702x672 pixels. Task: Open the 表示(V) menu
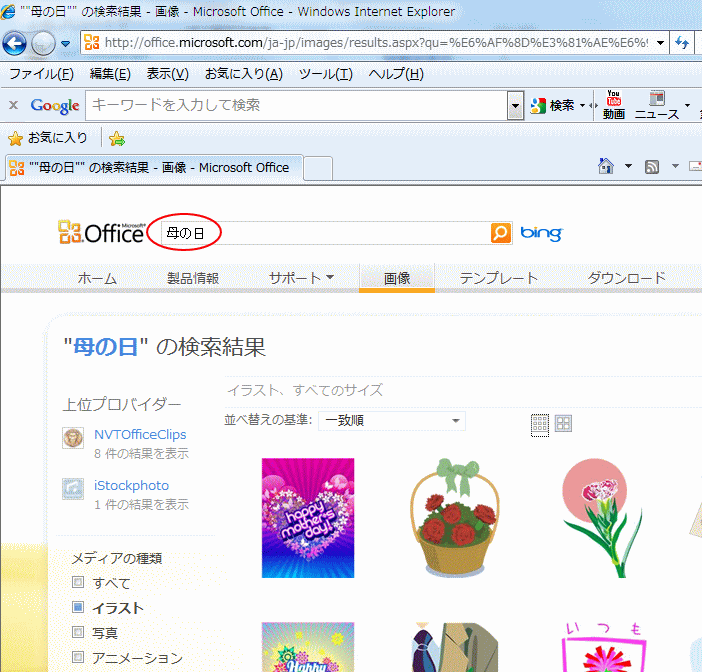click(x=167, y=74)
